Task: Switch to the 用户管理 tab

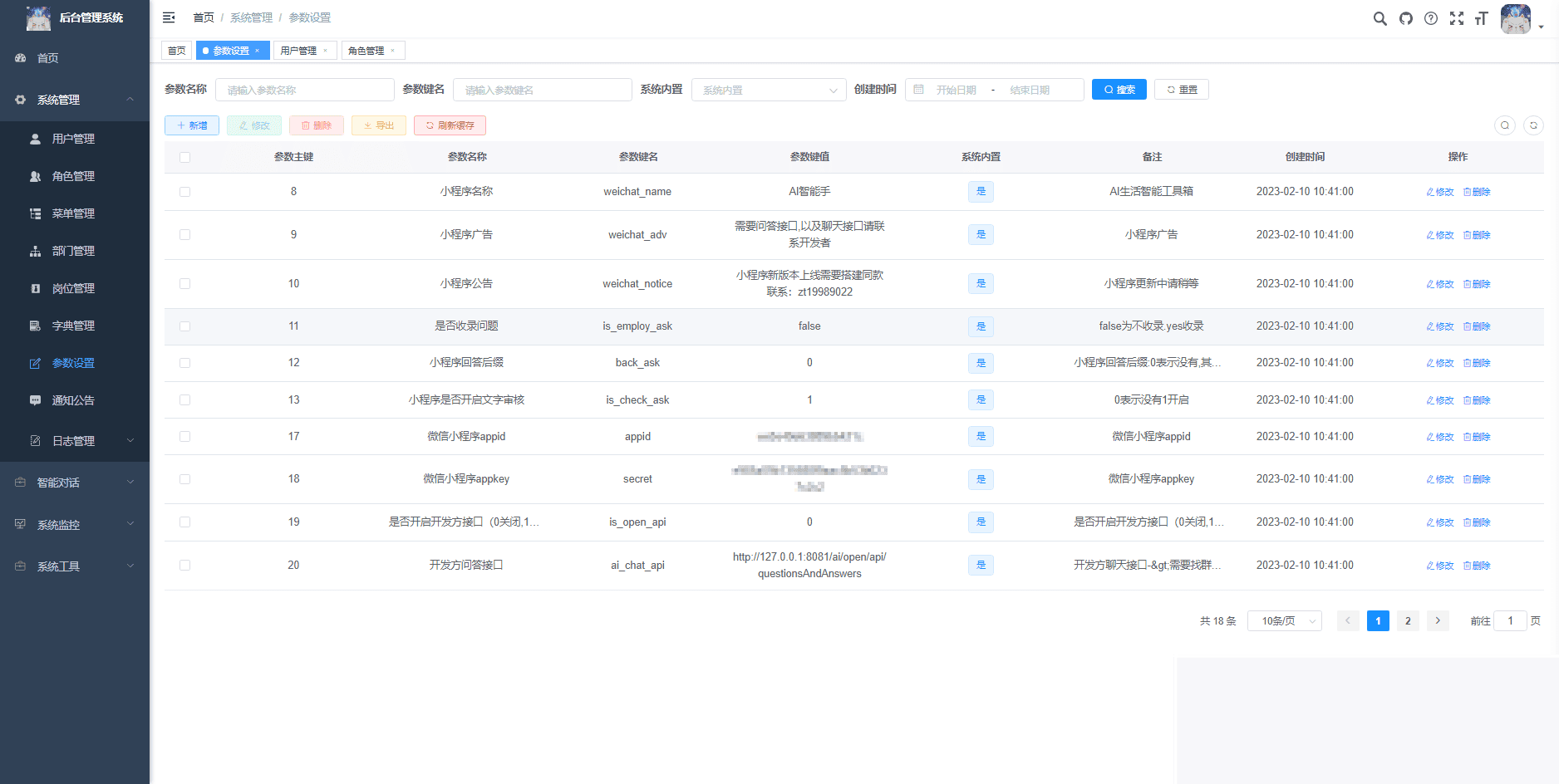Action: pos(300,50)
